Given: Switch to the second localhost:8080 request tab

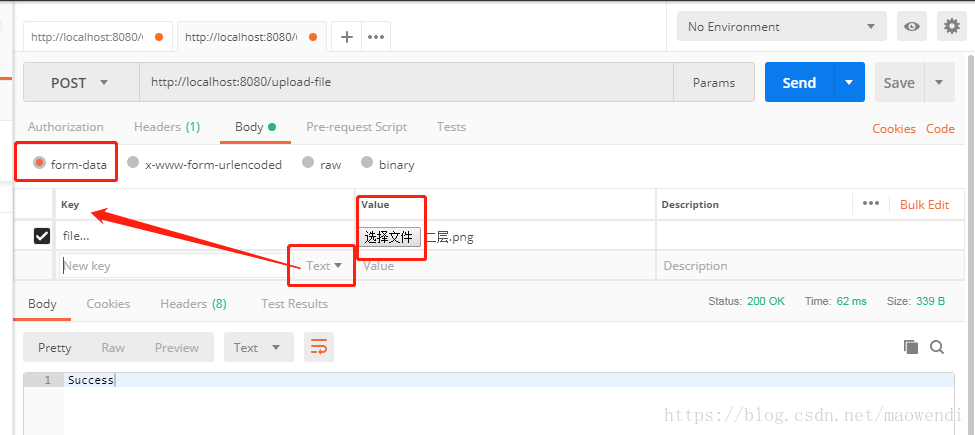Looking at the screenshot, I should pyautogui.click(x=252, y=37).
